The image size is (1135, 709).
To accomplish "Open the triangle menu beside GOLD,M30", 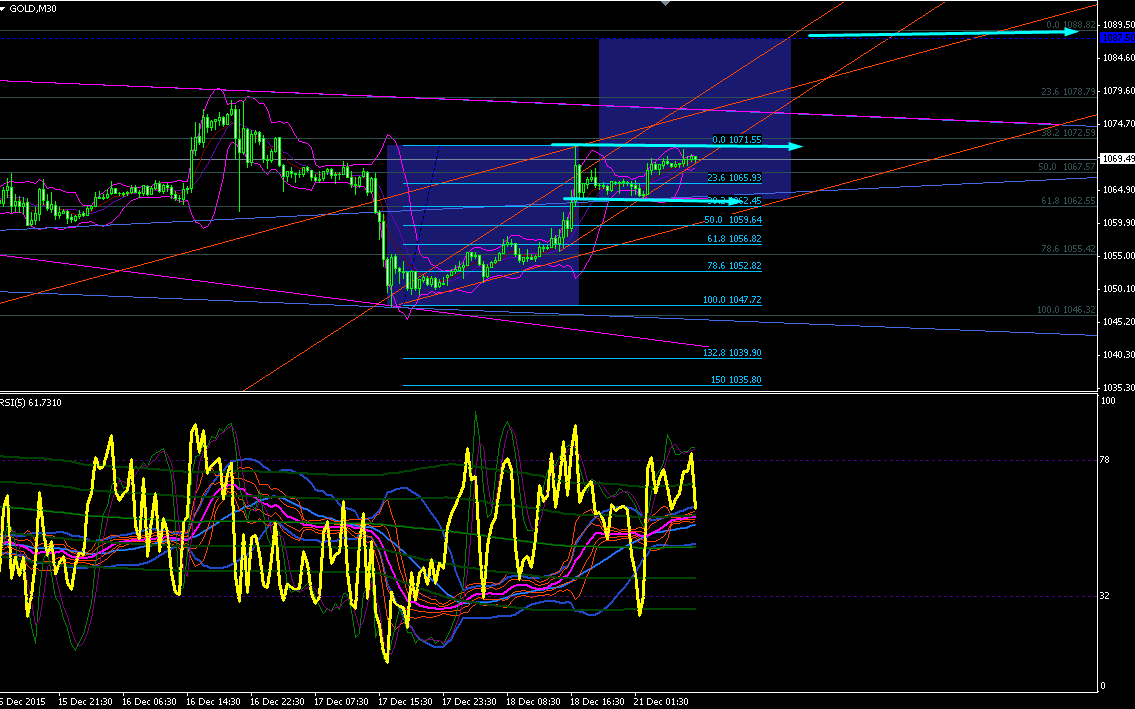I will click(x=3, y=9).
